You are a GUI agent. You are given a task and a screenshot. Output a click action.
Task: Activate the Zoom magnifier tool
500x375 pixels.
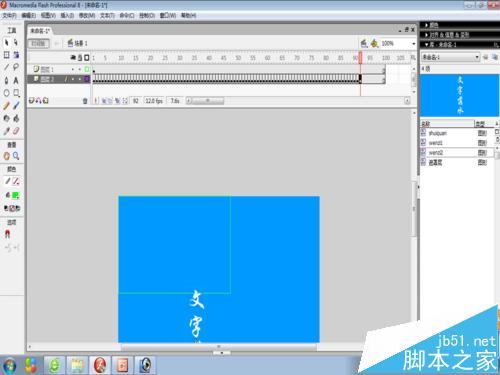pyautogui.click(x=16, y=156)
